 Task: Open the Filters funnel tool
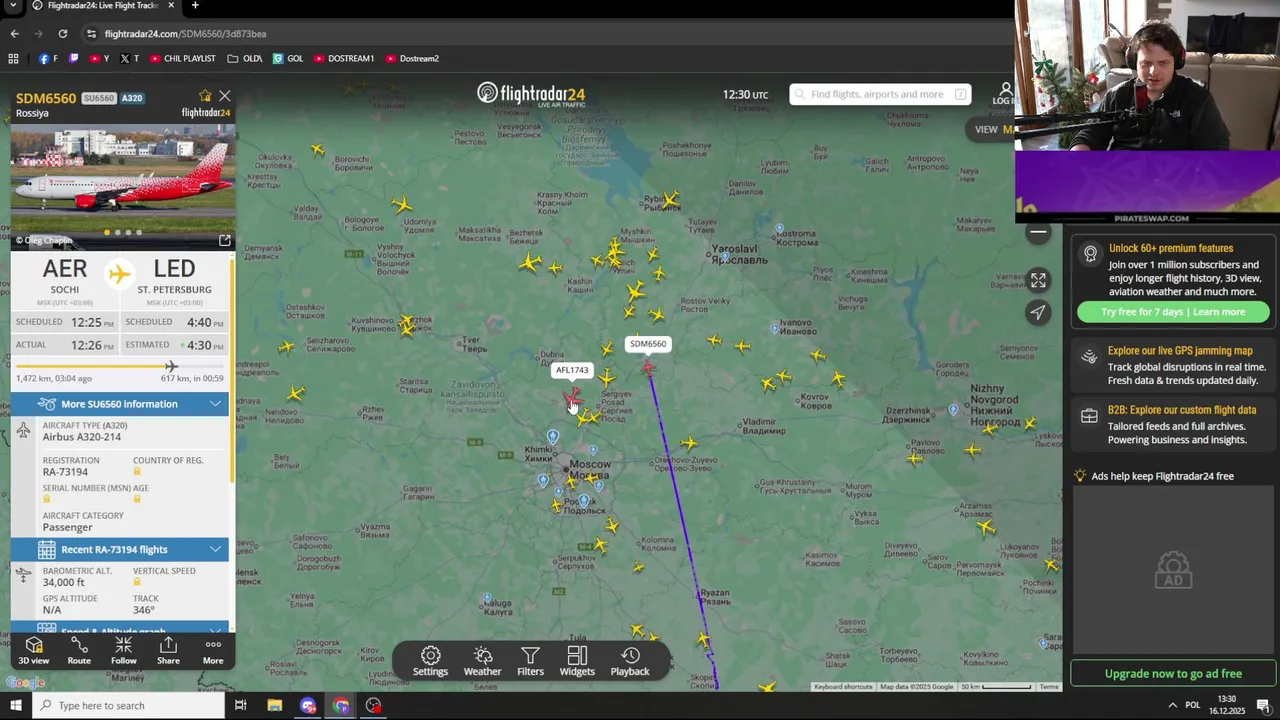pos(530,661)
